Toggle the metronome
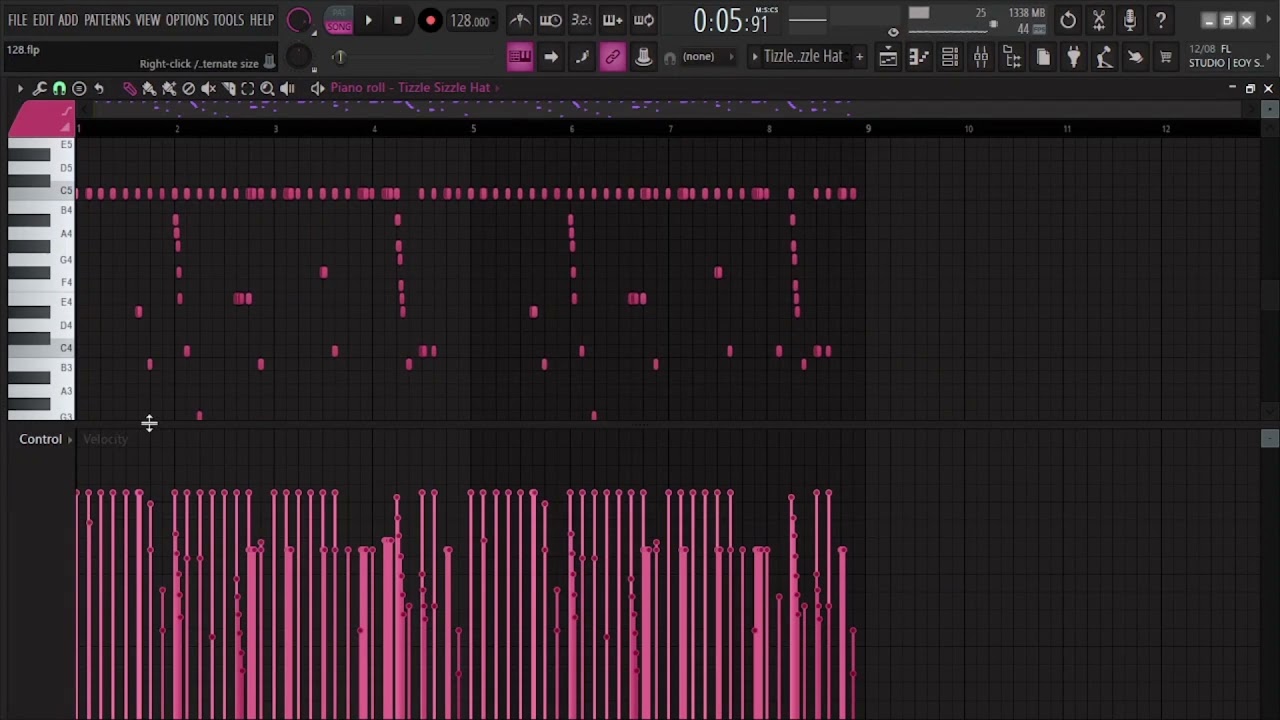The height and width of the screenshot is (720, 1280). coord(519,20)
